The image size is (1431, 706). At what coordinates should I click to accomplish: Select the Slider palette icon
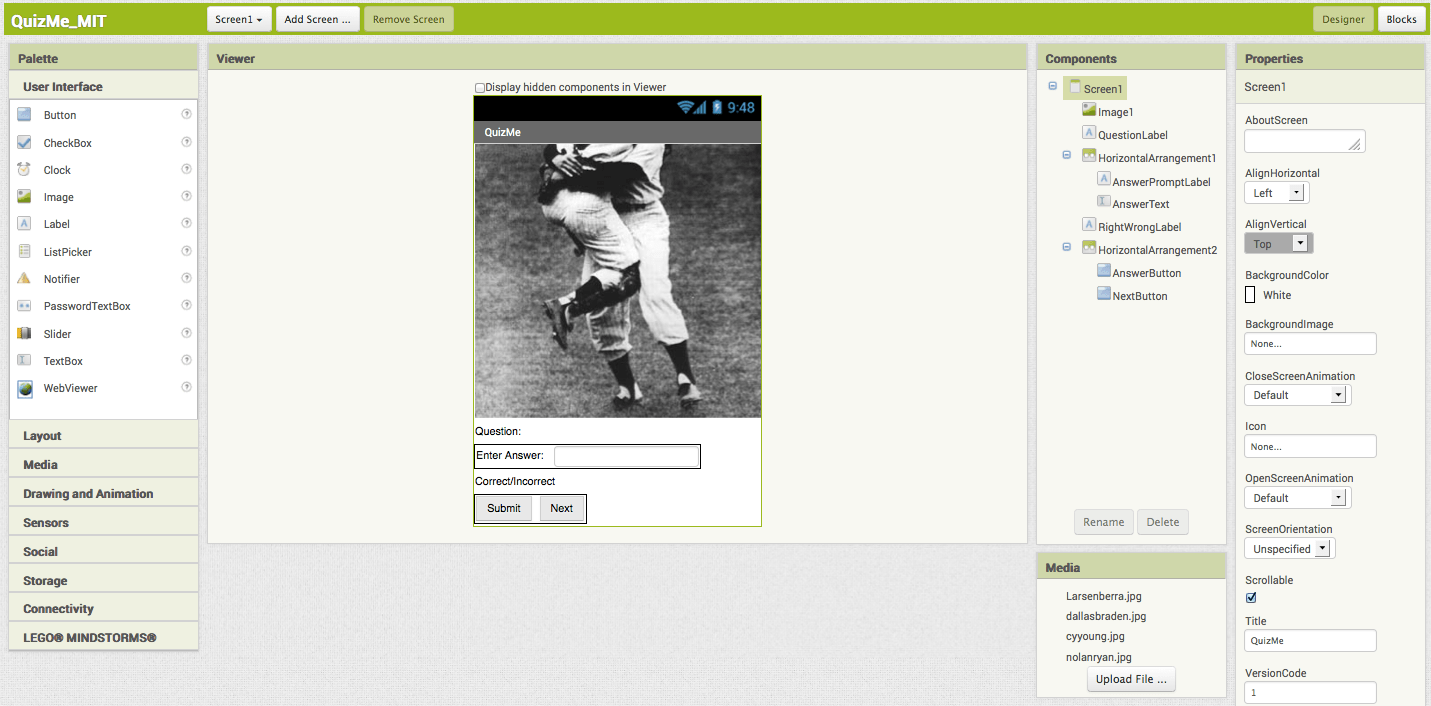[24, 334]
